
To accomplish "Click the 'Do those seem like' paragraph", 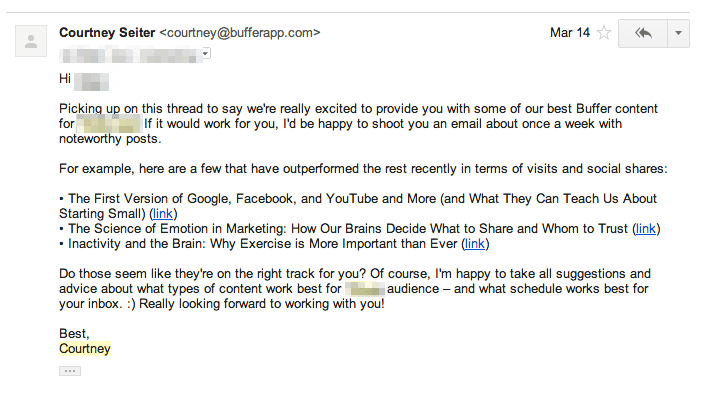I will 355,289.
